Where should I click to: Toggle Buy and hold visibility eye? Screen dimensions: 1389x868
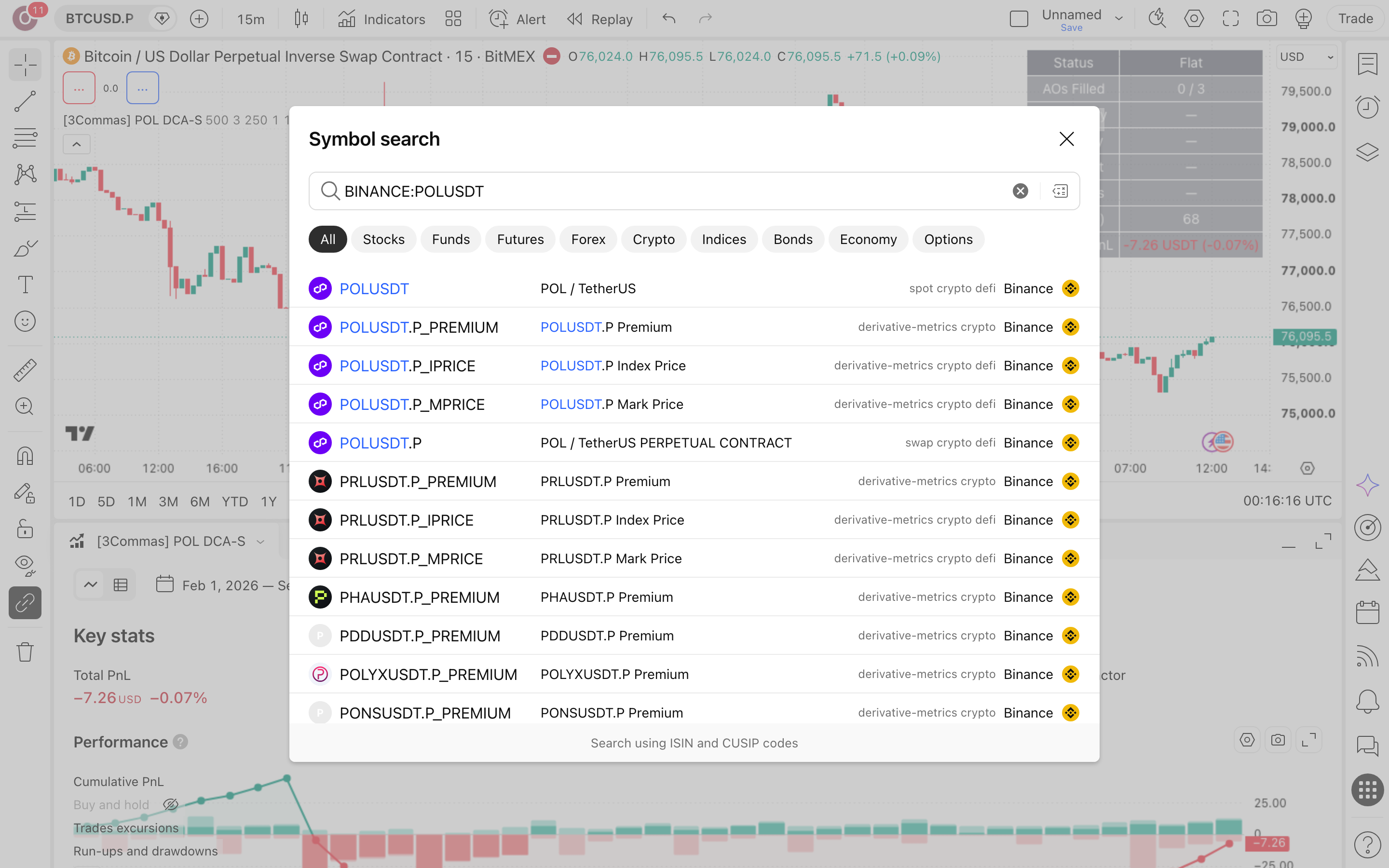[x=170, y=805]
